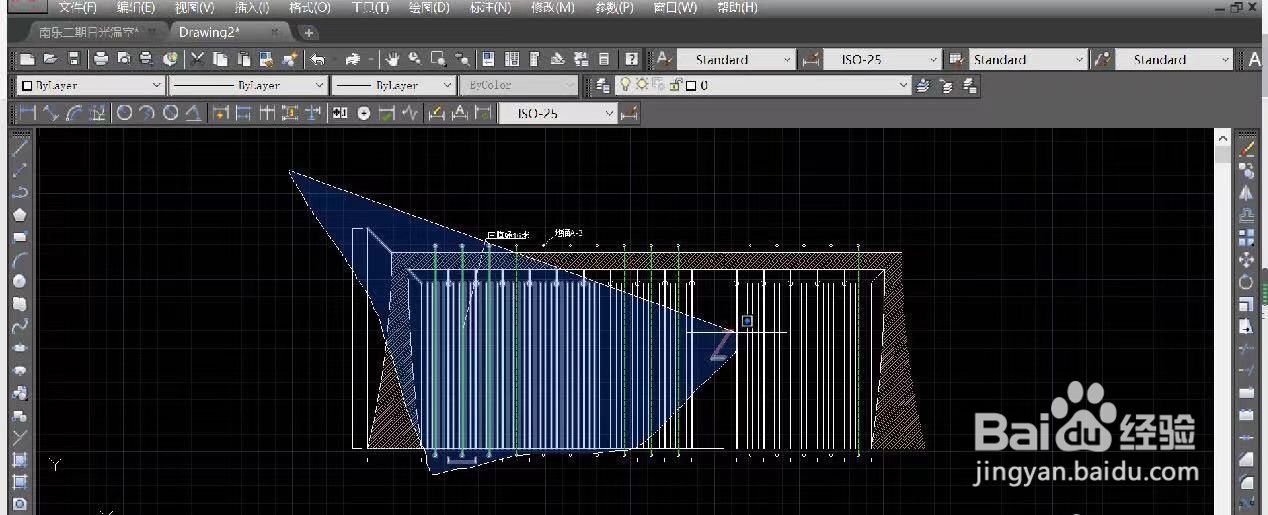Open the 格式(O) menu

pos(309,7)
